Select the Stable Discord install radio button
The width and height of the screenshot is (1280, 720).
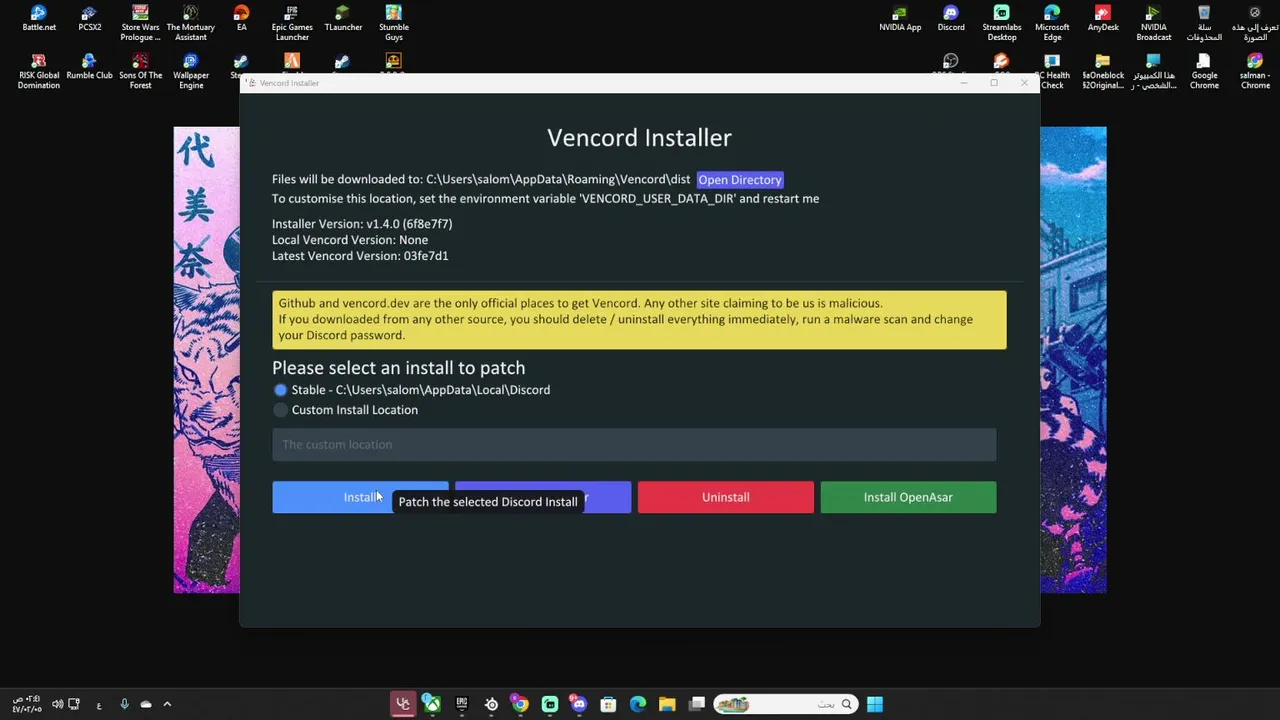coord(280,390)
